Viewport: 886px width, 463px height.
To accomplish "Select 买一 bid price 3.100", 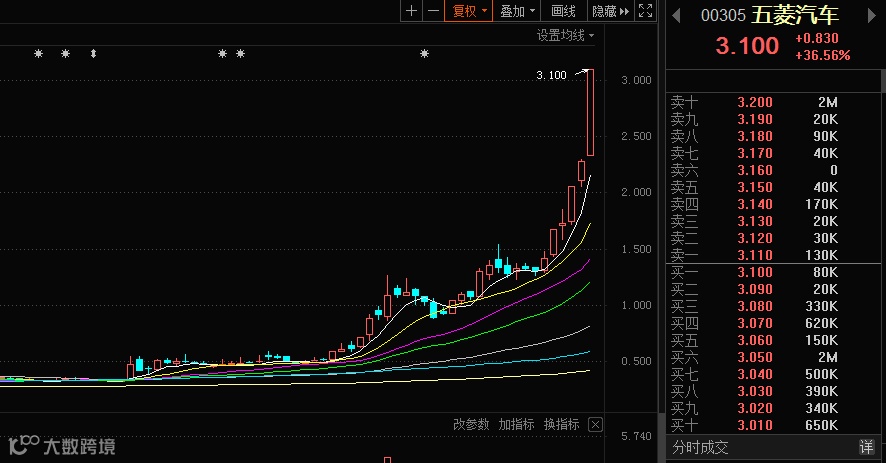I will 755,272.
